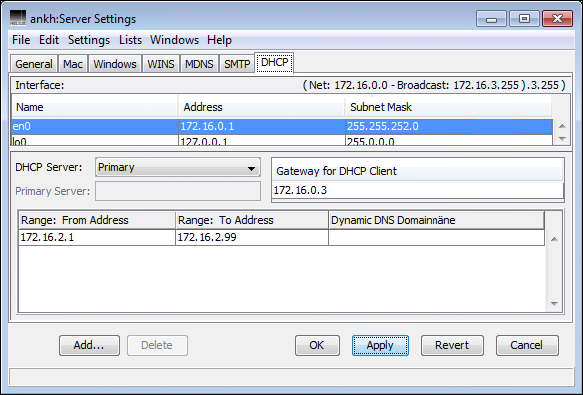
Task: Open the Windows menu
Action: [x=174, y=40]
